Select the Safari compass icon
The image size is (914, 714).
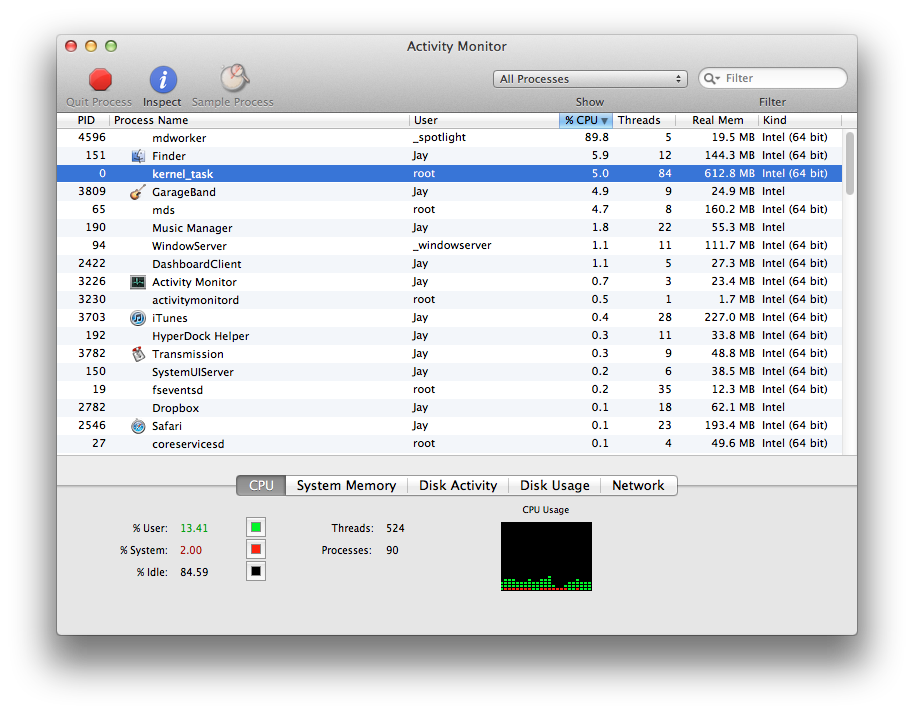click(138, 426)
